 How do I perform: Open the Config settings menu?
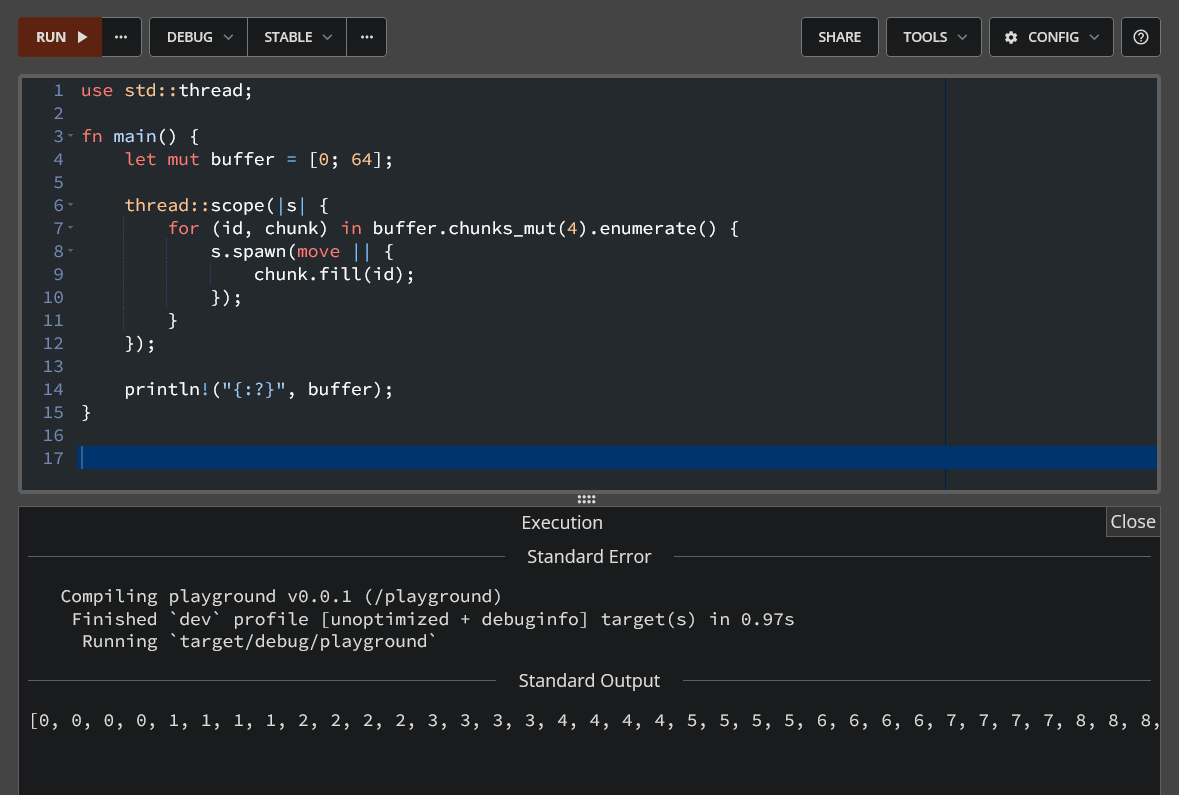pos(1051,37)
